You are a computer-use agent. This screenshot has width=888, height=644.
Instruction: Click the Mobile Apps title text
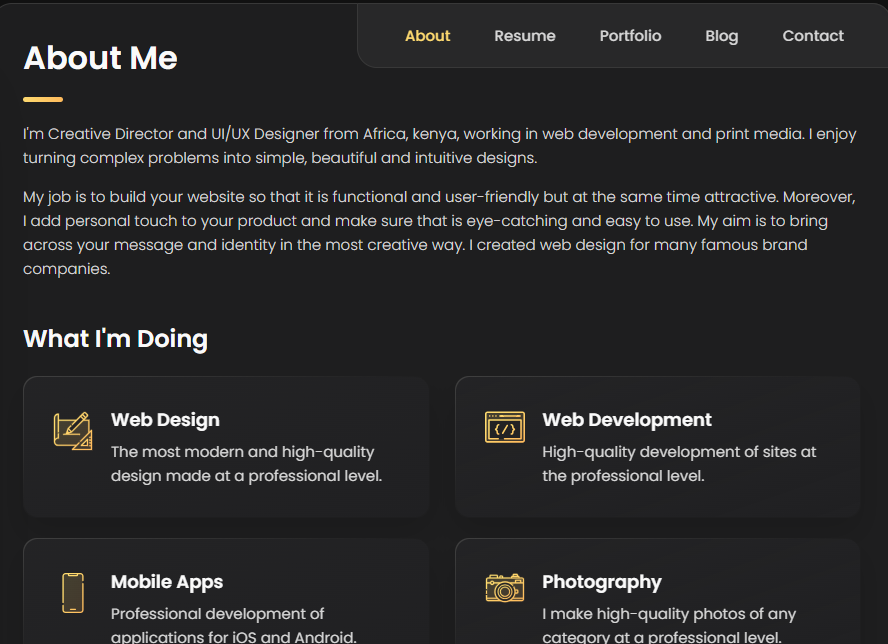pos(166,582)
